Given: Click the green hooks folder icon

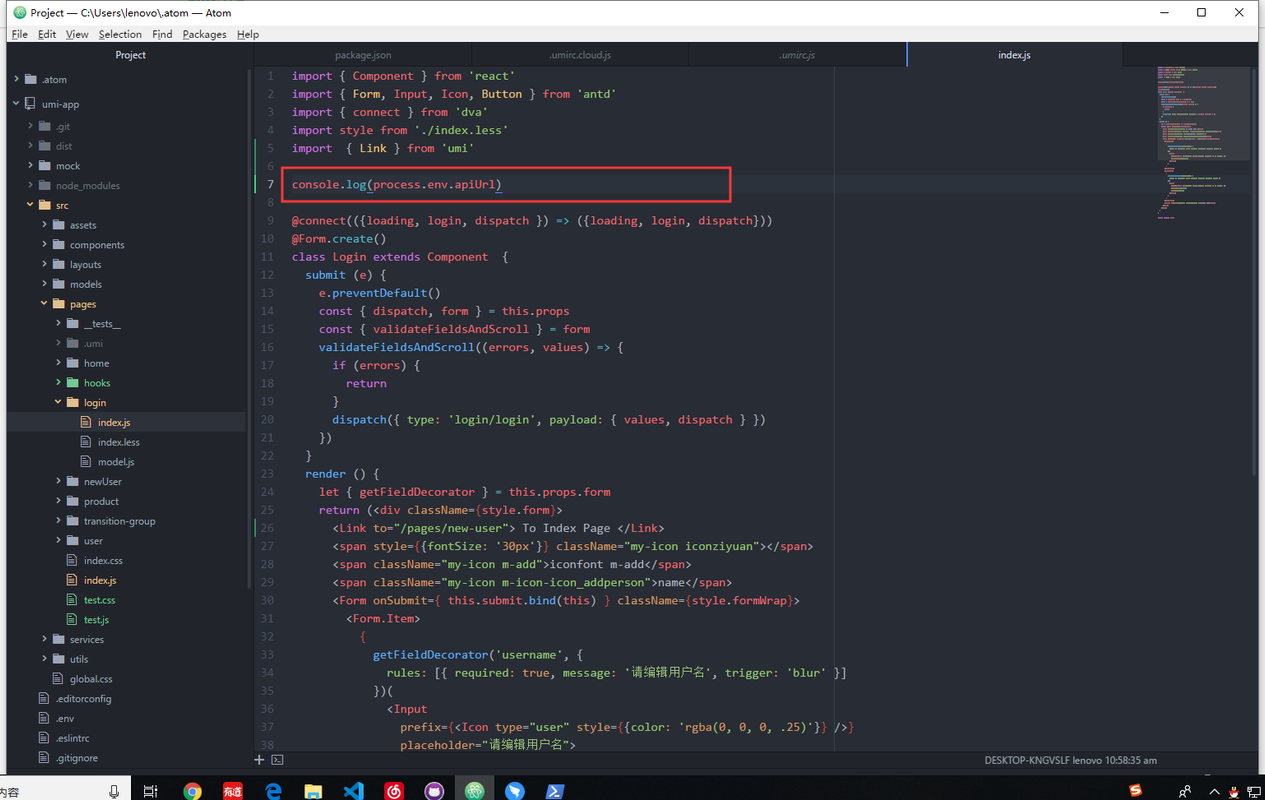Looking at the screenshot, I should (x=73, y=383).
